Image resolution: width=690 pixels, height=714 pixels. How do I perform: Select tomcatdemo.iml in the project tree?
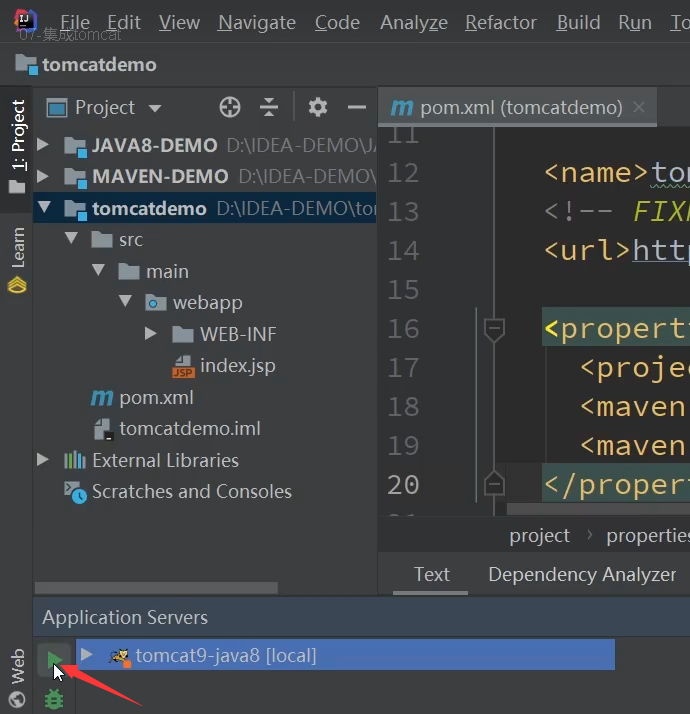(x=189, y=429)
